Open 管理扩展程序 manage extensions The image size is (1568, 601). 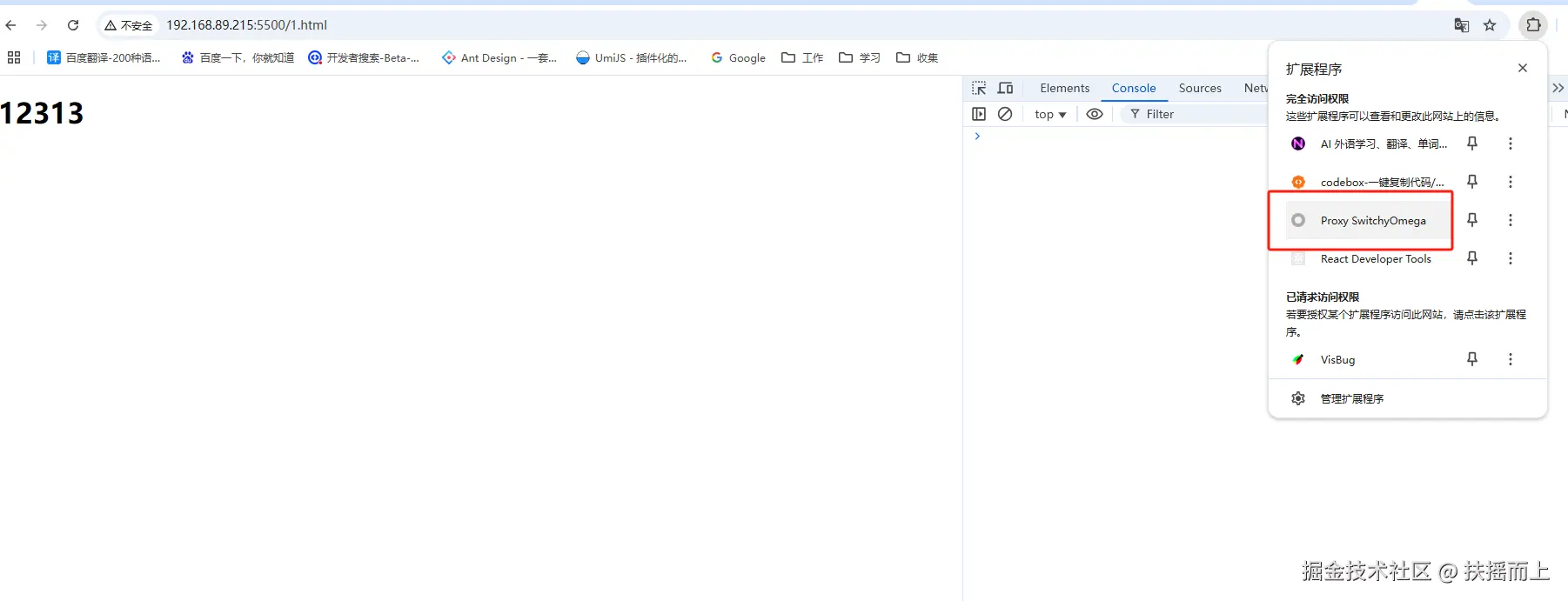point(1407,398)
